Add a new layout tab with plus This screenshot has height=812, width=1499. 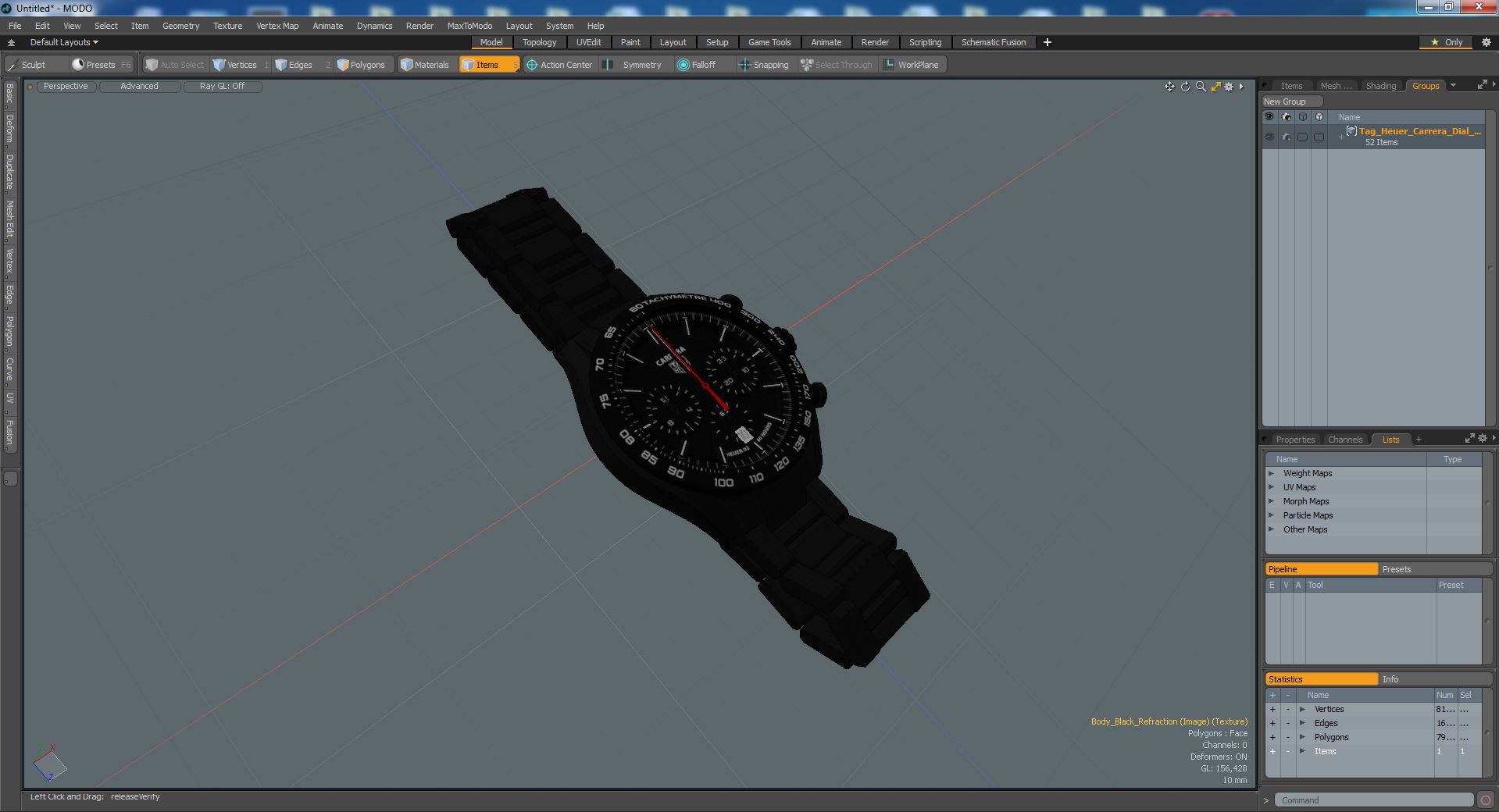point(1048,42)
